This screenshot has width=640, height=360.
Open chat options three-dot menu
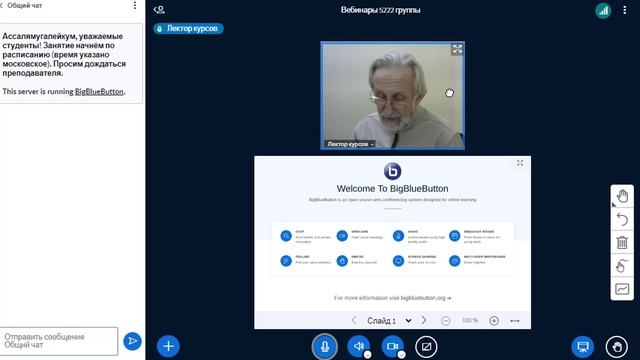coord(135,5)
